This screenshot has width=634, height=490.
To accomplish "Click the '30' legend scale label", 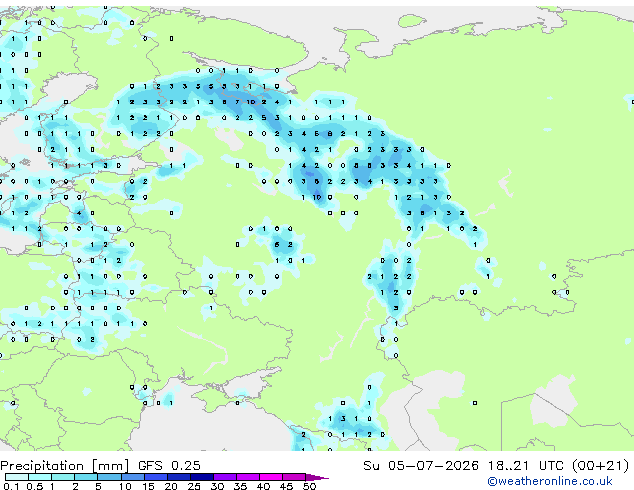I will tap(217, 486).
